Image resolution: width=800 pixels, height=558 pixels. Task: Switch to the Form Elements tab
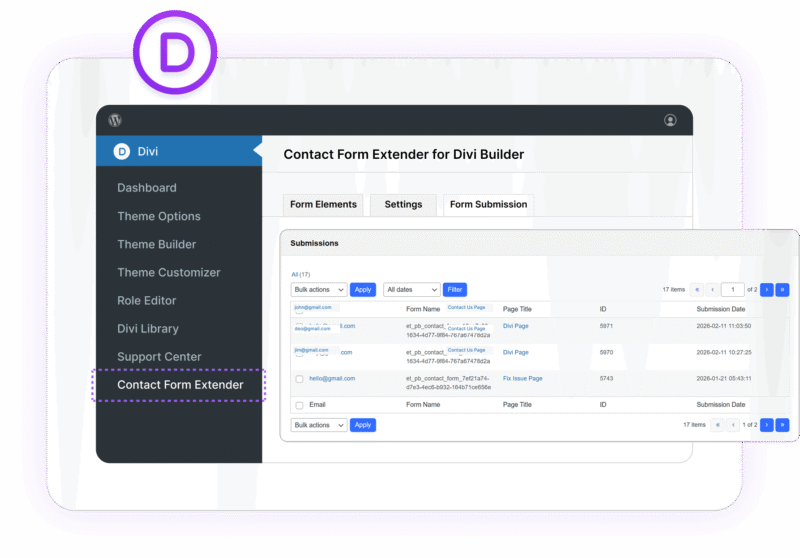323,204
